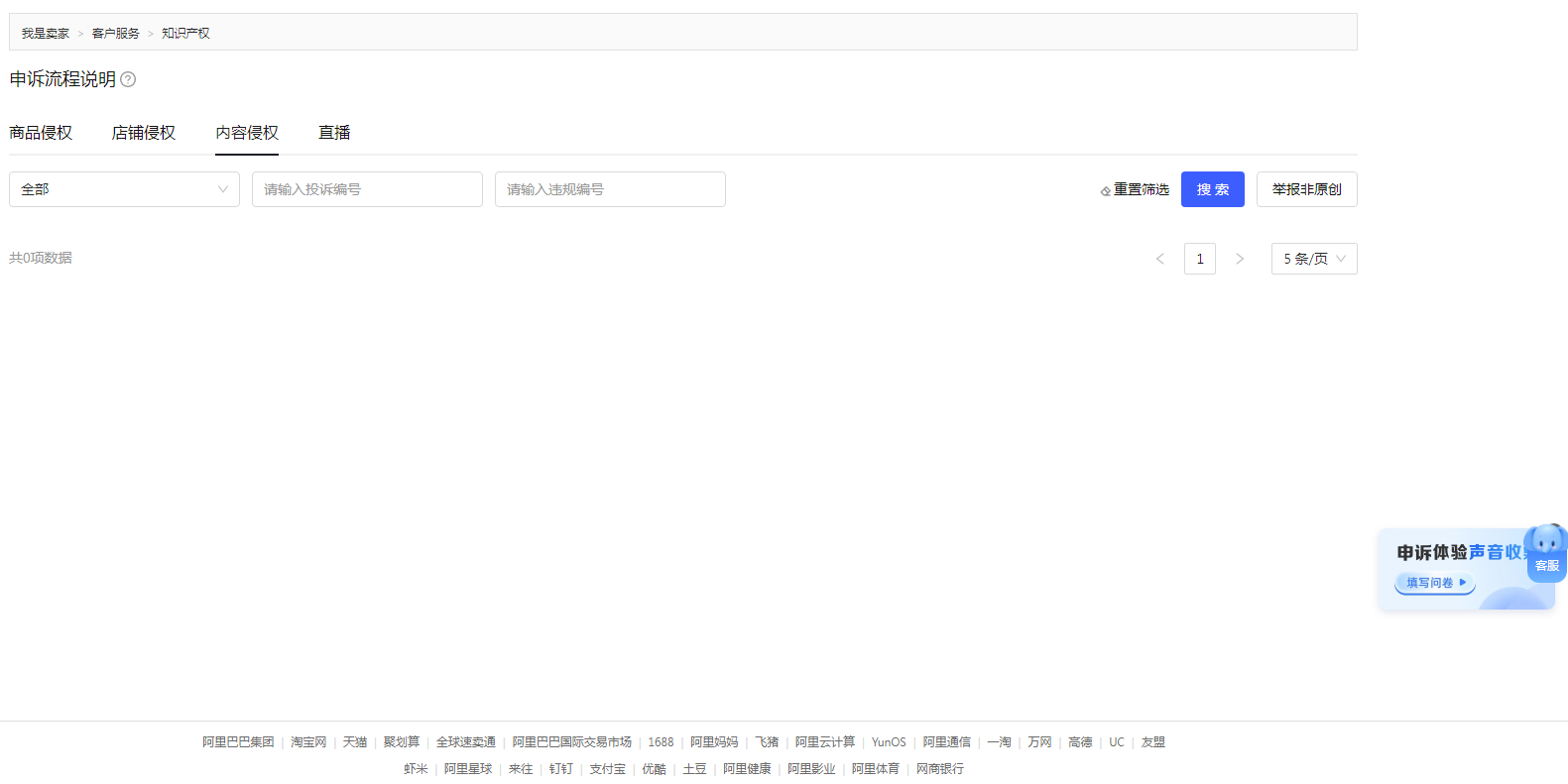Open the 万网 footer link
1568x784 pixels.
1039,742
